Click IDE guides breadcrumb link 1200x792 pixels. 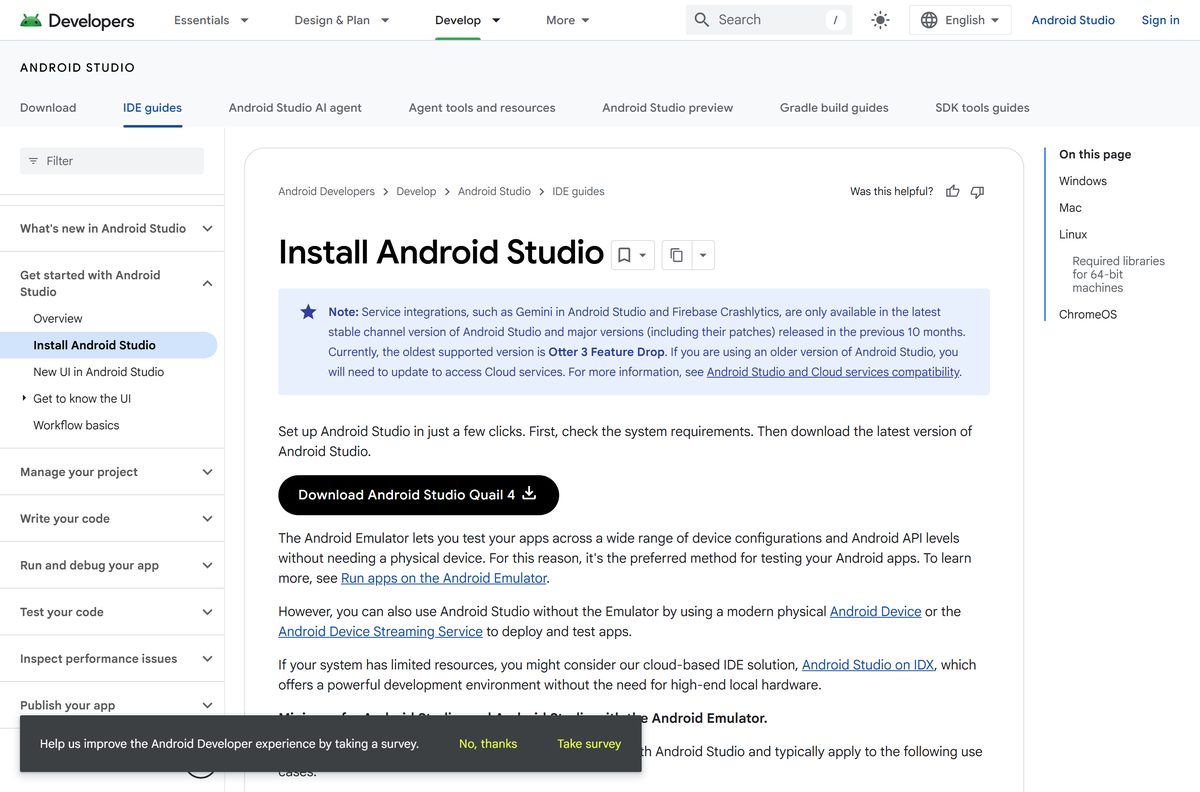(x=578, y=191)
